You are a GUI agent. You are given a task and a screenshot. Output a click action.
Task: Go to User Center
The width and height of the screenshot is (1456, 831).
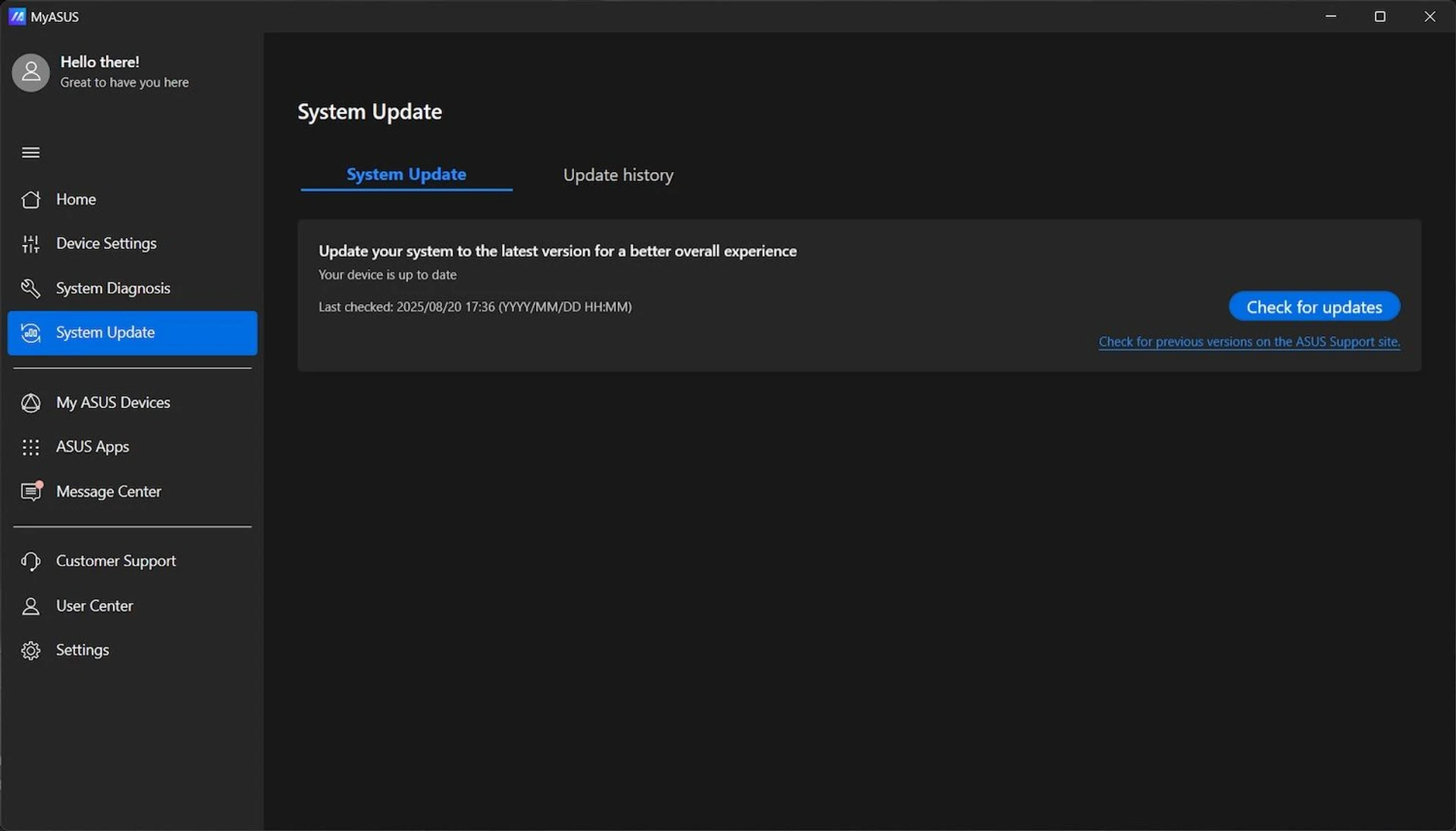[x=132, y=606]
